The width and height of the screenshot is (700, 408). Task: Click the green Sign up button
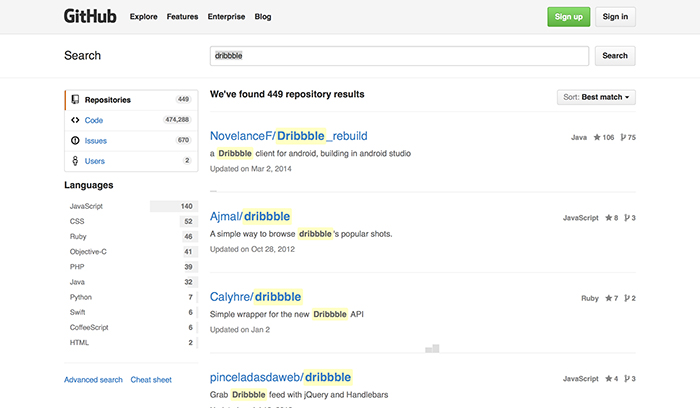tap(569, 17)
